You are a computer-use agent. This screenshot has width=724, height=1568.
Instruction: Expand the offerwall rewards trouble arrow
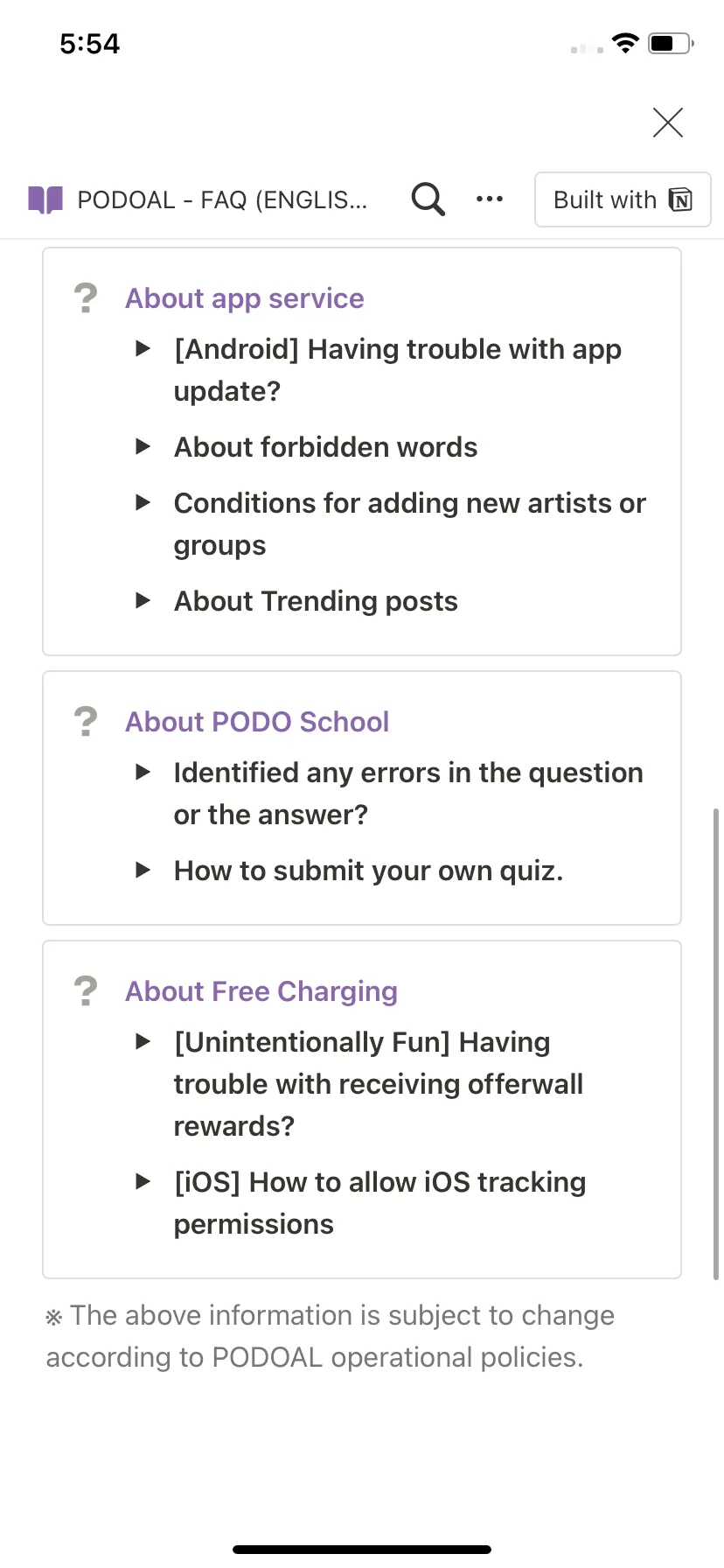(x=143, y=1042)
